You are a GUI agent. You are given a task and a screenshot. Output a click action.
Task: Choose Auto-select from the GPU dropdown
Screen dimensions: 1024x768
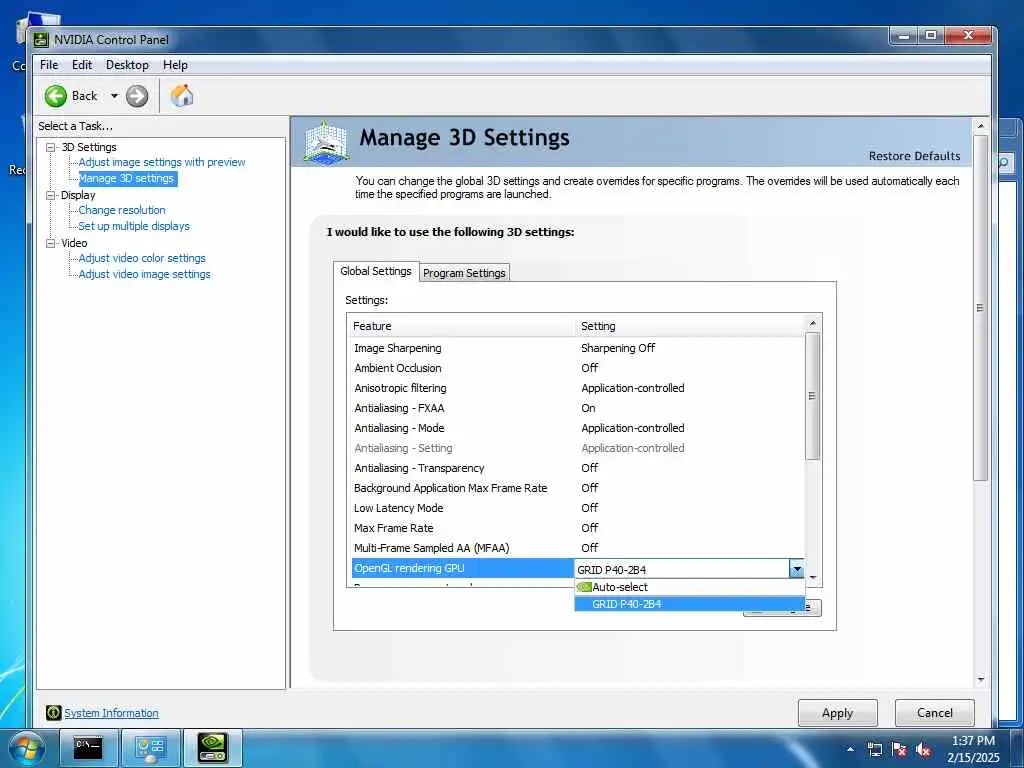coord(689,587)
